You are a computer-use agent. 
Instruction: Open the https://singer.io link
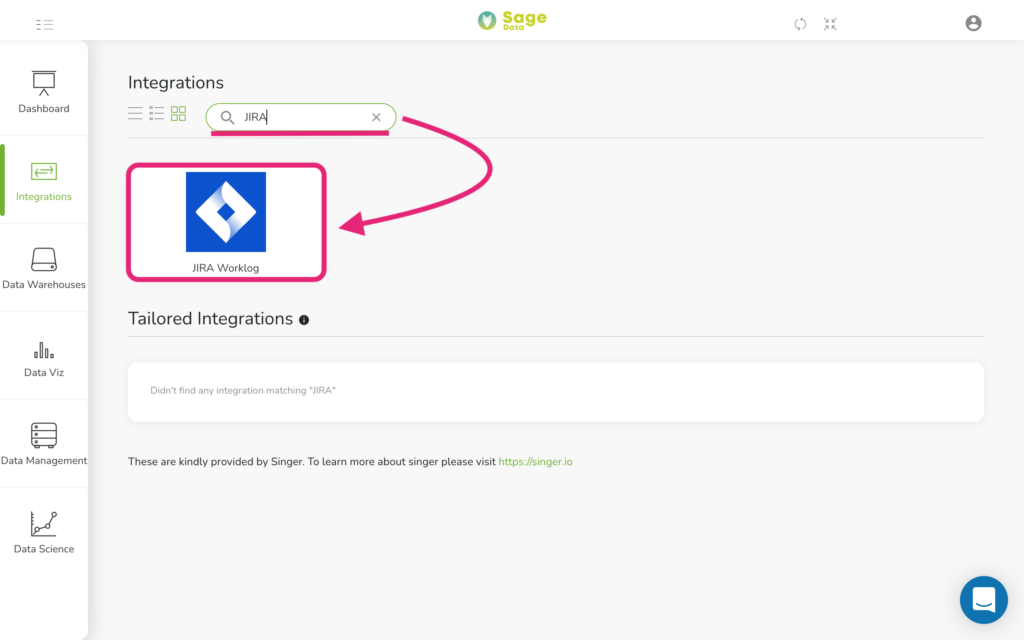[536, 462]
